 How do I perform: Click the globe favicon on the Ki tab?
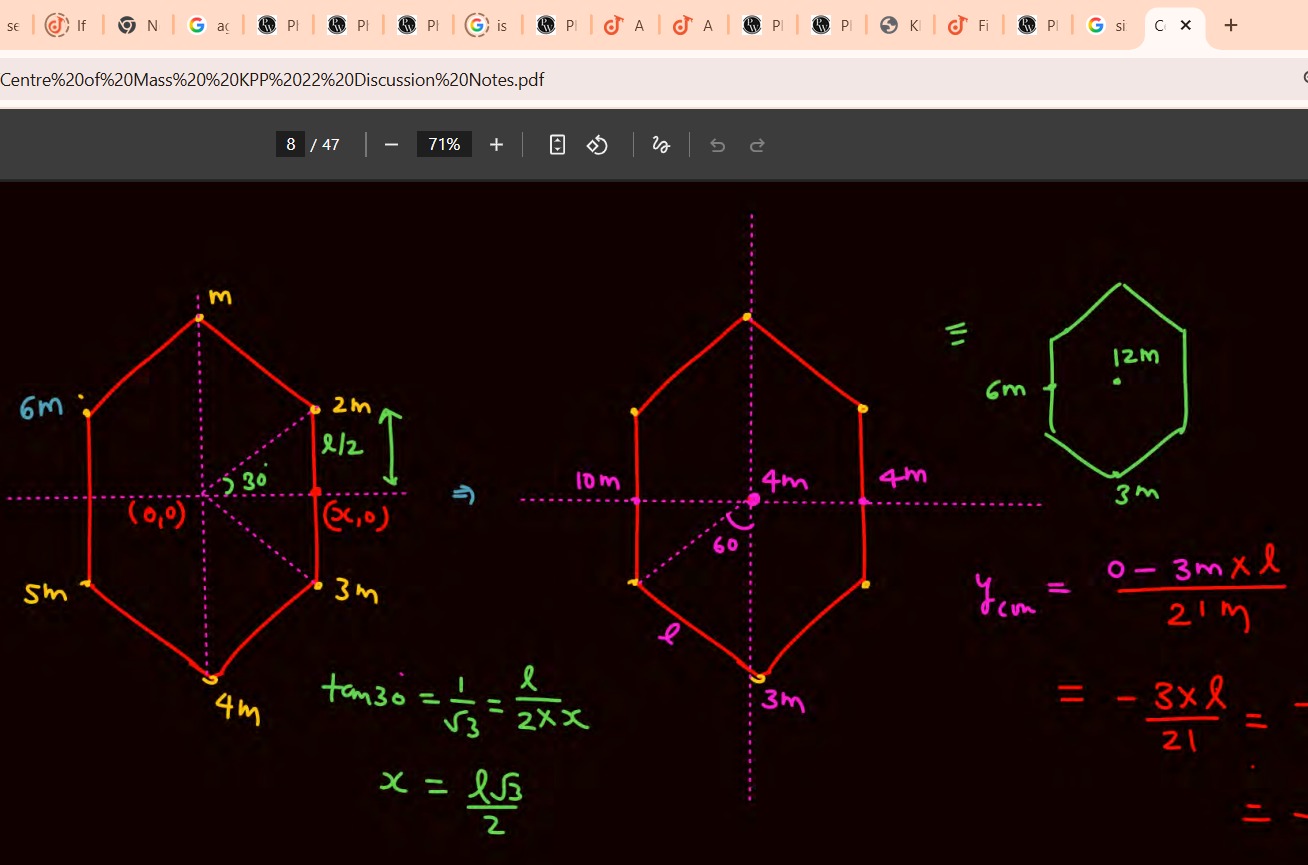[x=887, y=25]
